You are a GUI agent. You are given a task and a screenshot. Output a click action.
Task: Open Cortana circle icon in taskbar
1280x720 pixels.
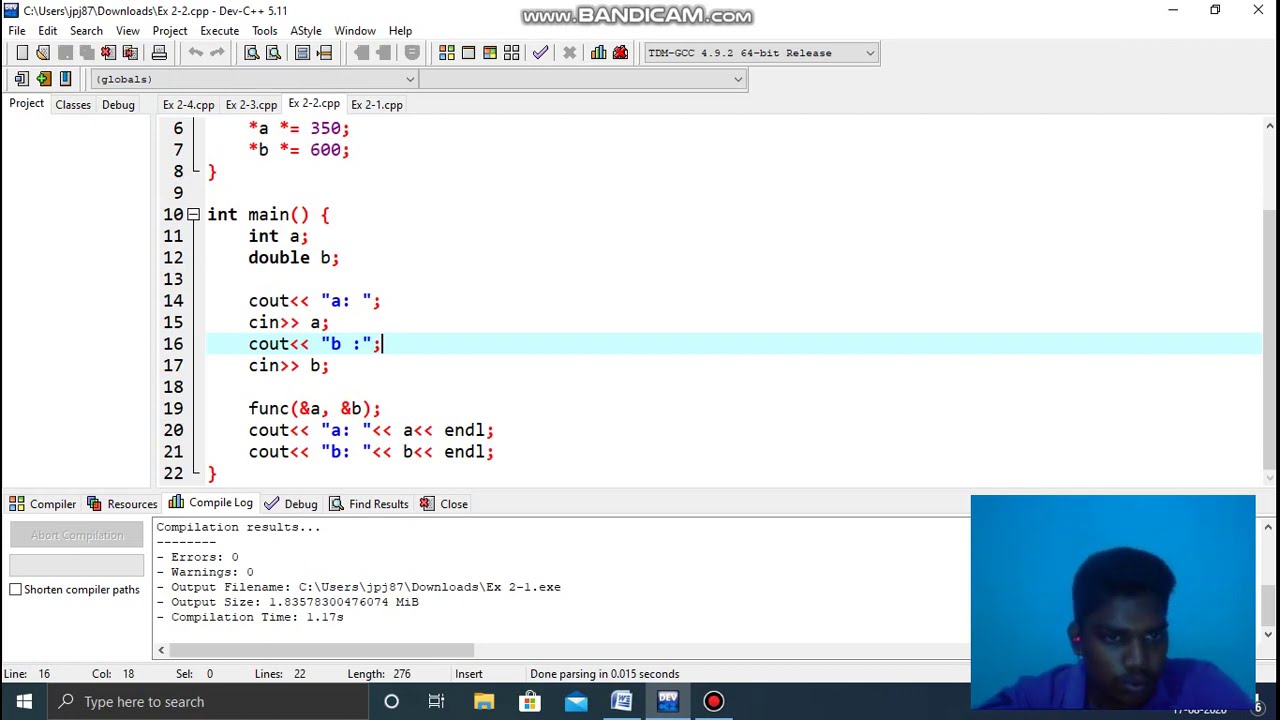tap(391, 701)
